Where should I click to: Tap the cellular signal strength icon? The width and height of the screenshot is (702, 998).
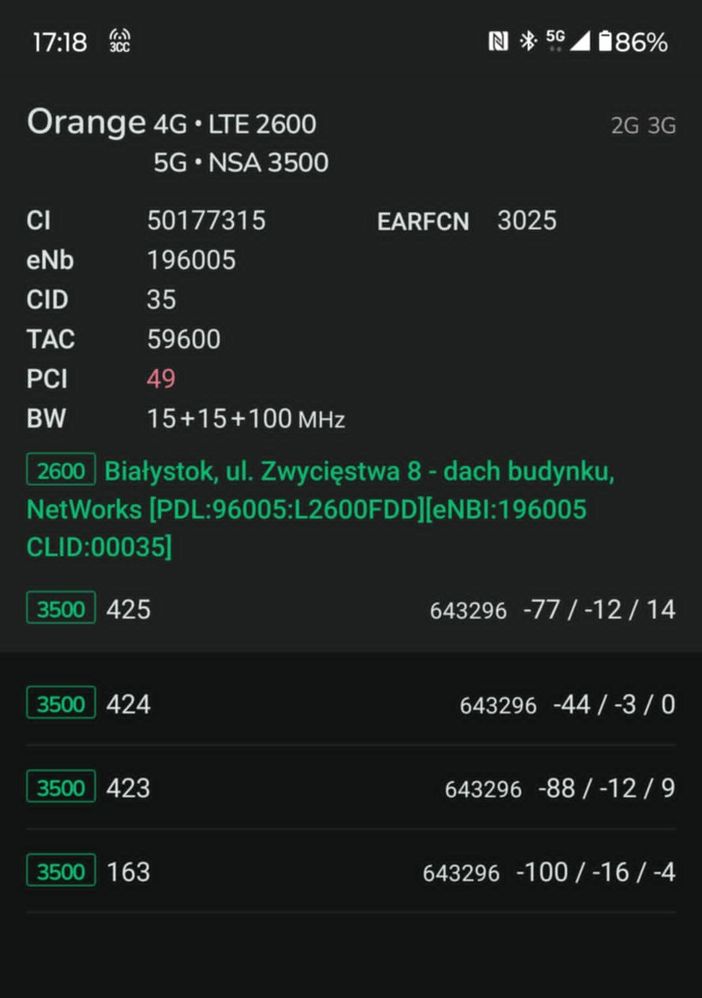(x=581, y=42)
